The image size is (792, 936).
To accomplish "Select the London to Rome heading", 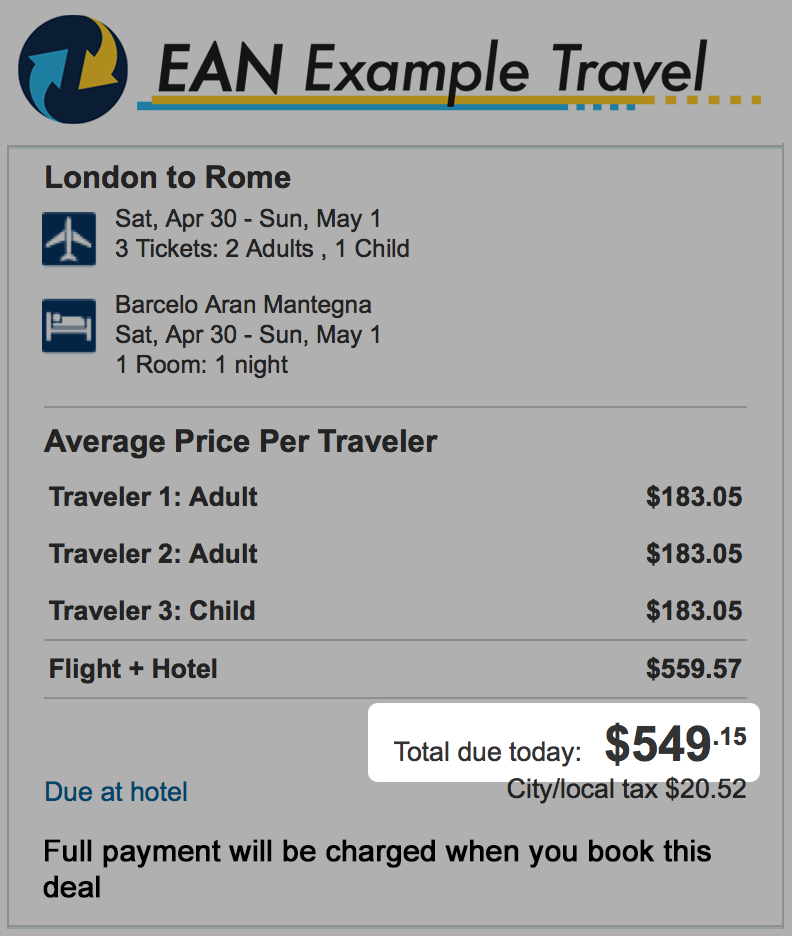I will tap(168, 177).
